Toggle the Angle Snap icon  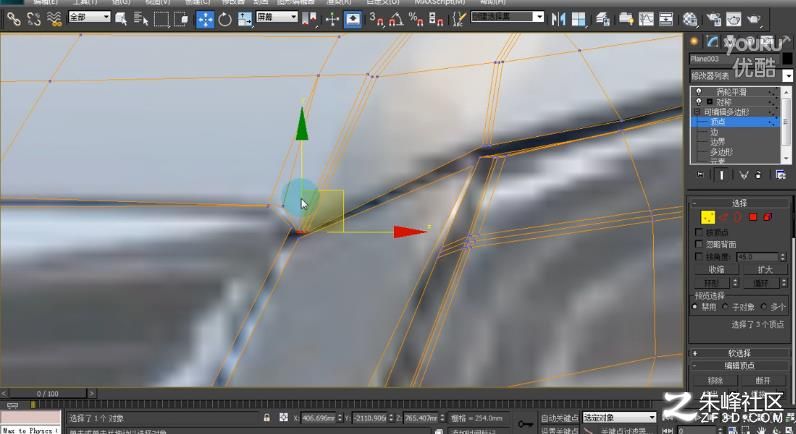(x=396, y=19)
